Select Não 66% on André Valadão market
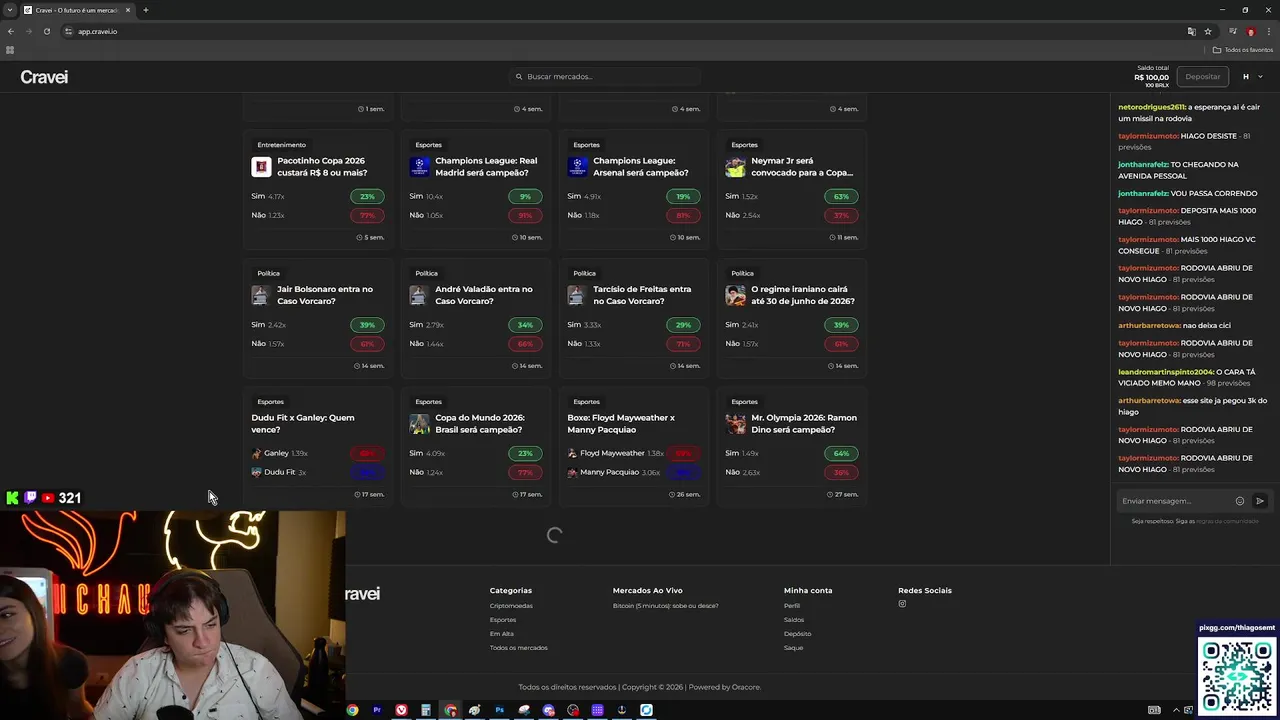The image size is (1280, 720). pyautogui.click(x=525, y=344)
